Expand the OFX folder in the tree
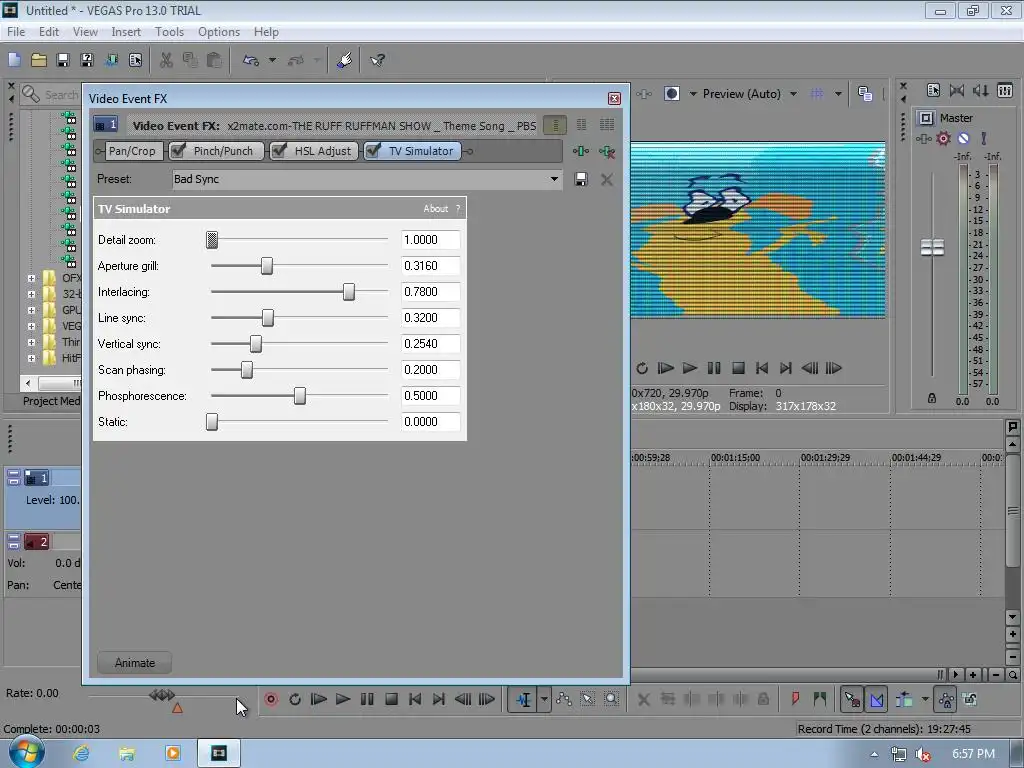1024x768 pixels. tap(31, 278)
